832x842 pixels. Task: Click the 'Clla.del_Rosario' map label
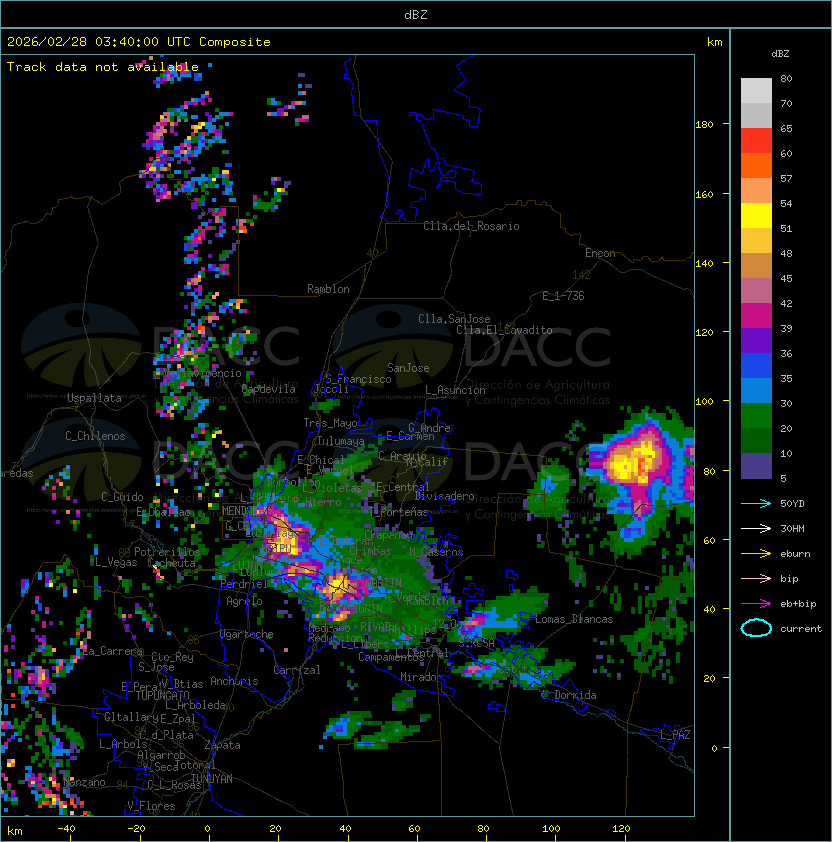pyautogui.click(x=471, y=226)
